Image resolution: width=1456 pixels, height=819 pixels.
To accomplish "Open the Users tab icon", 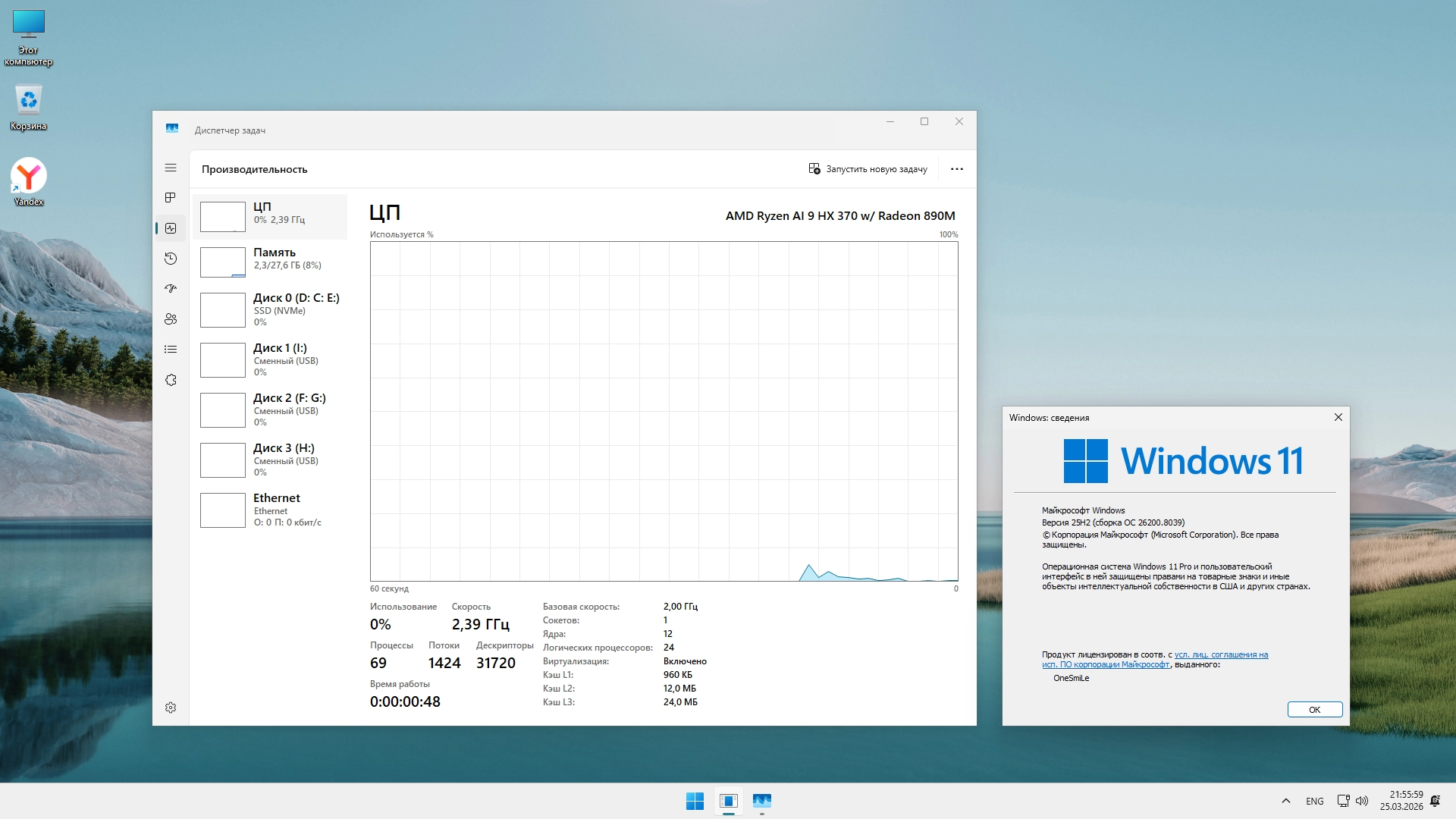I will coord(171,319).
